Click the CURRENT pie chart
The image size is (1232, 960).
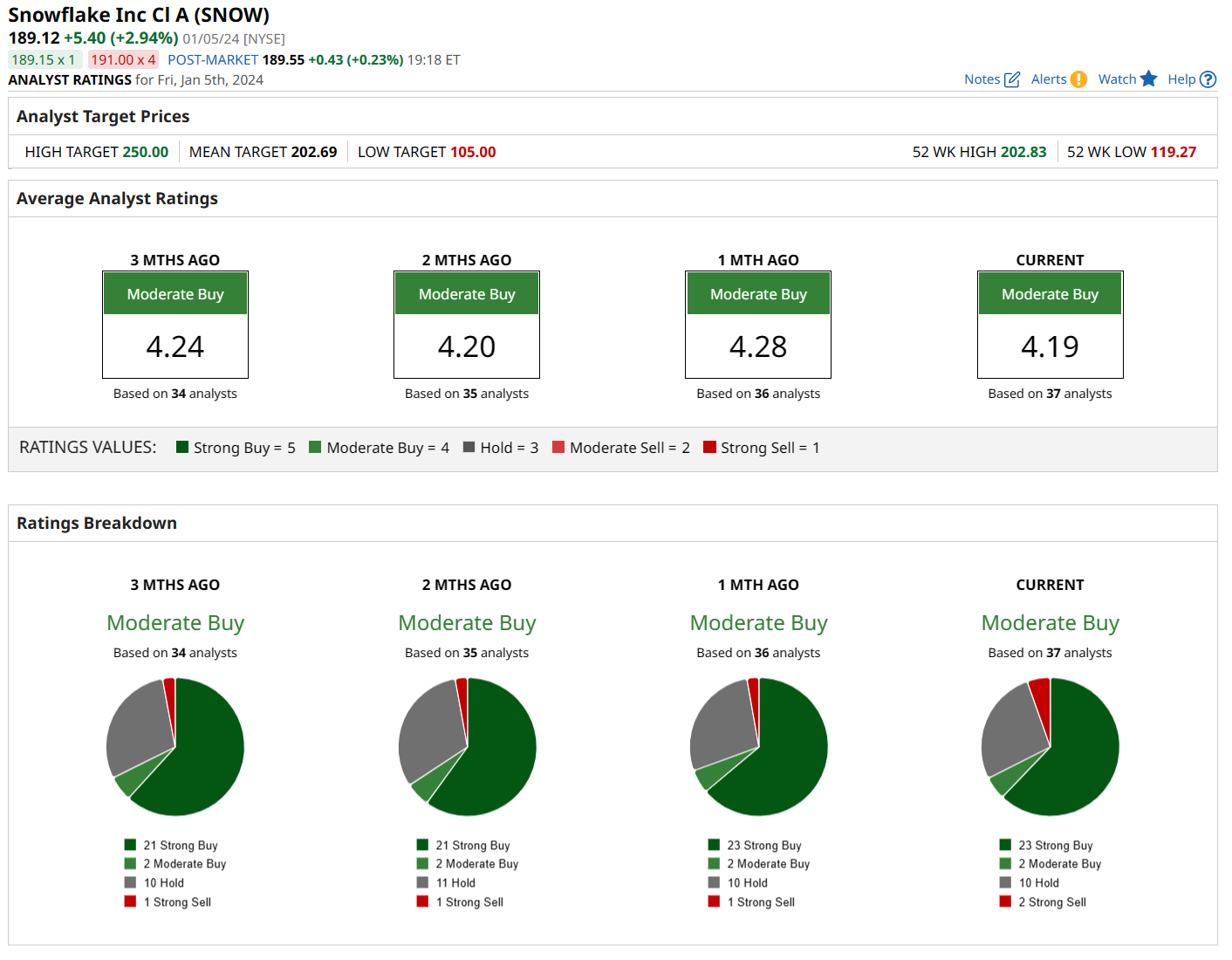pyautogui.click(x=1051, y=747)
